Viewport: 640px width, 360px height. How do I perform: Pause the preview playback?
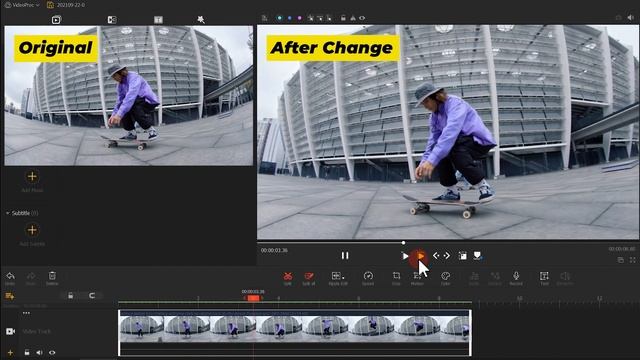pos(345,256)
